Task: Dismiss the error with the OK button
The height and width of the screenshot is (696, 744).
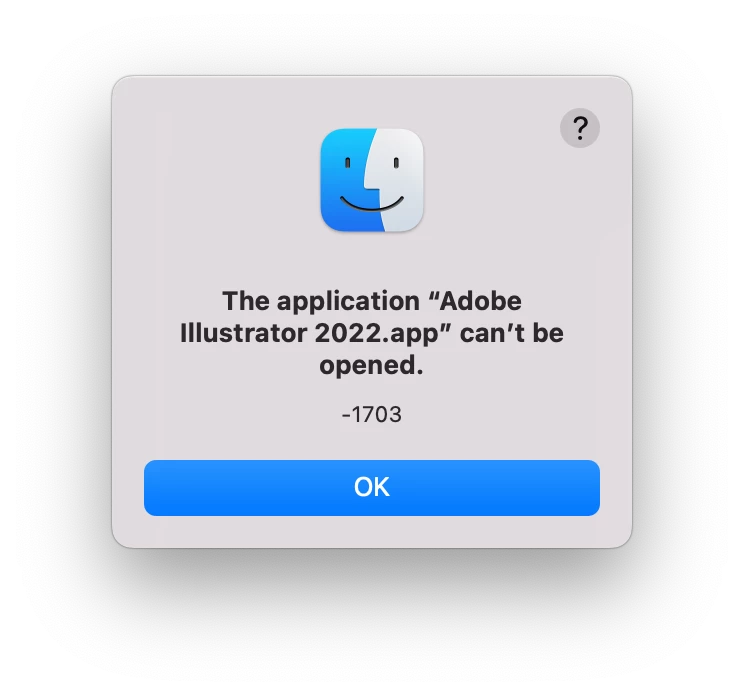Action: click(x=372, y=487)
